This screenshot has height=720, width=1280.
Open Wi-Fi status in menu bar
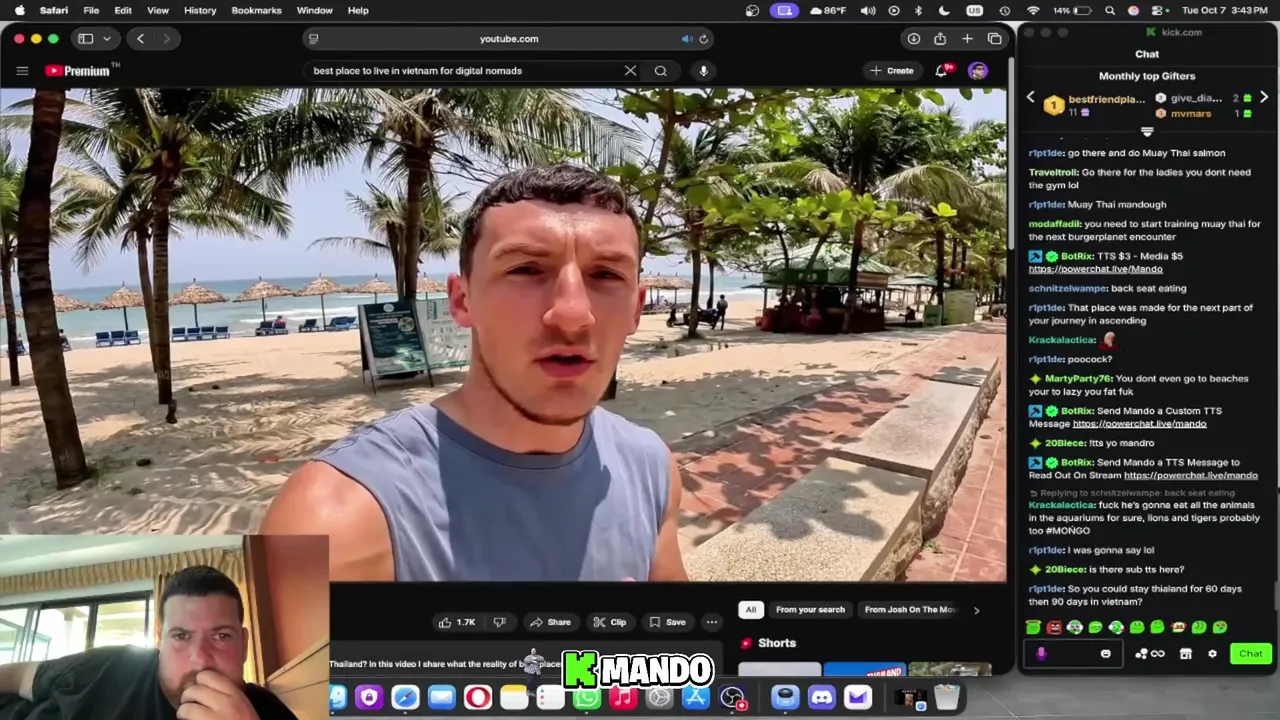(x=1033, y=10)
